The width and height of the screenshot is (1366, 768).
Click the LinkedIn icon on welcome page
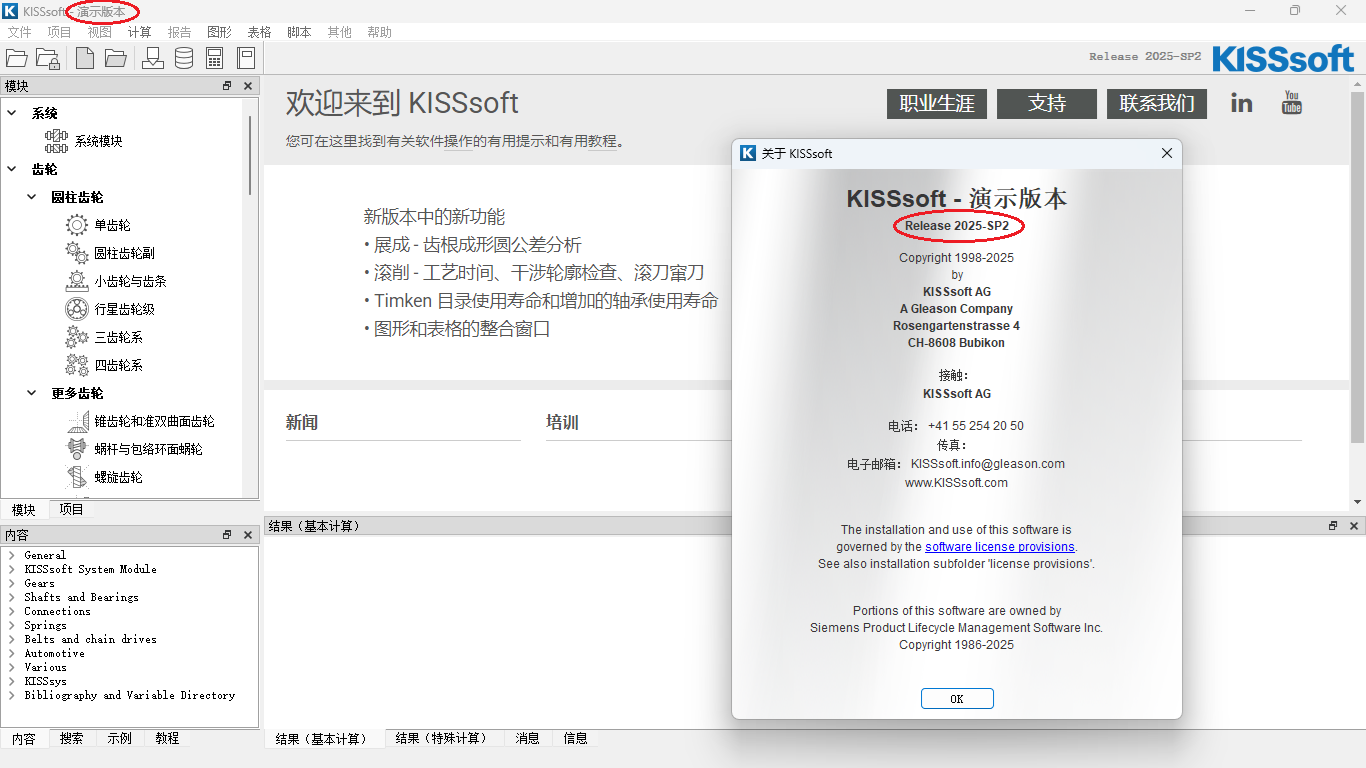click(1241, 103)
